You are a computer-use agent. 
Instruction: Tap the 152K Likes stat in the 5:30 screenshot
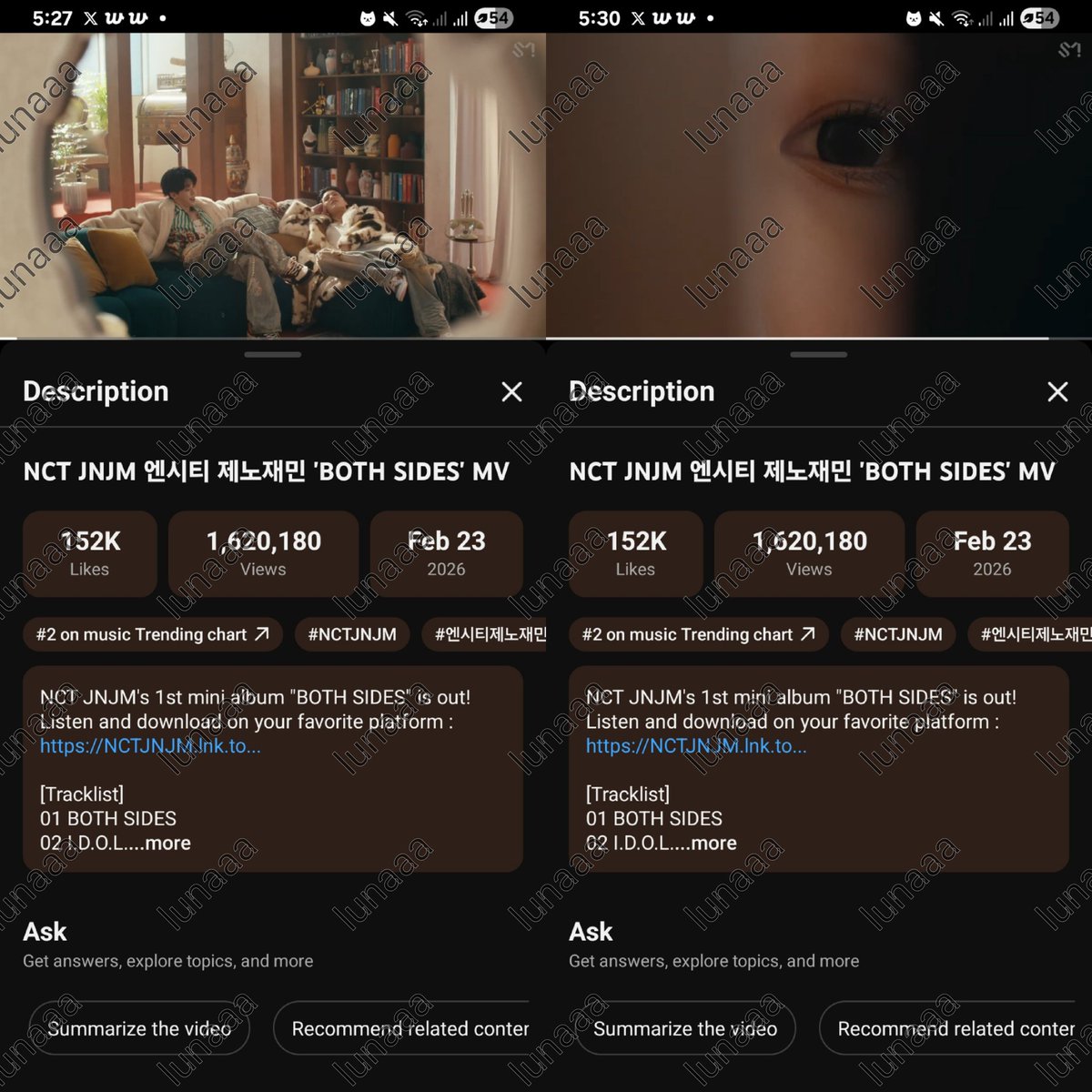pyautogui.click(x=636, y=553)
